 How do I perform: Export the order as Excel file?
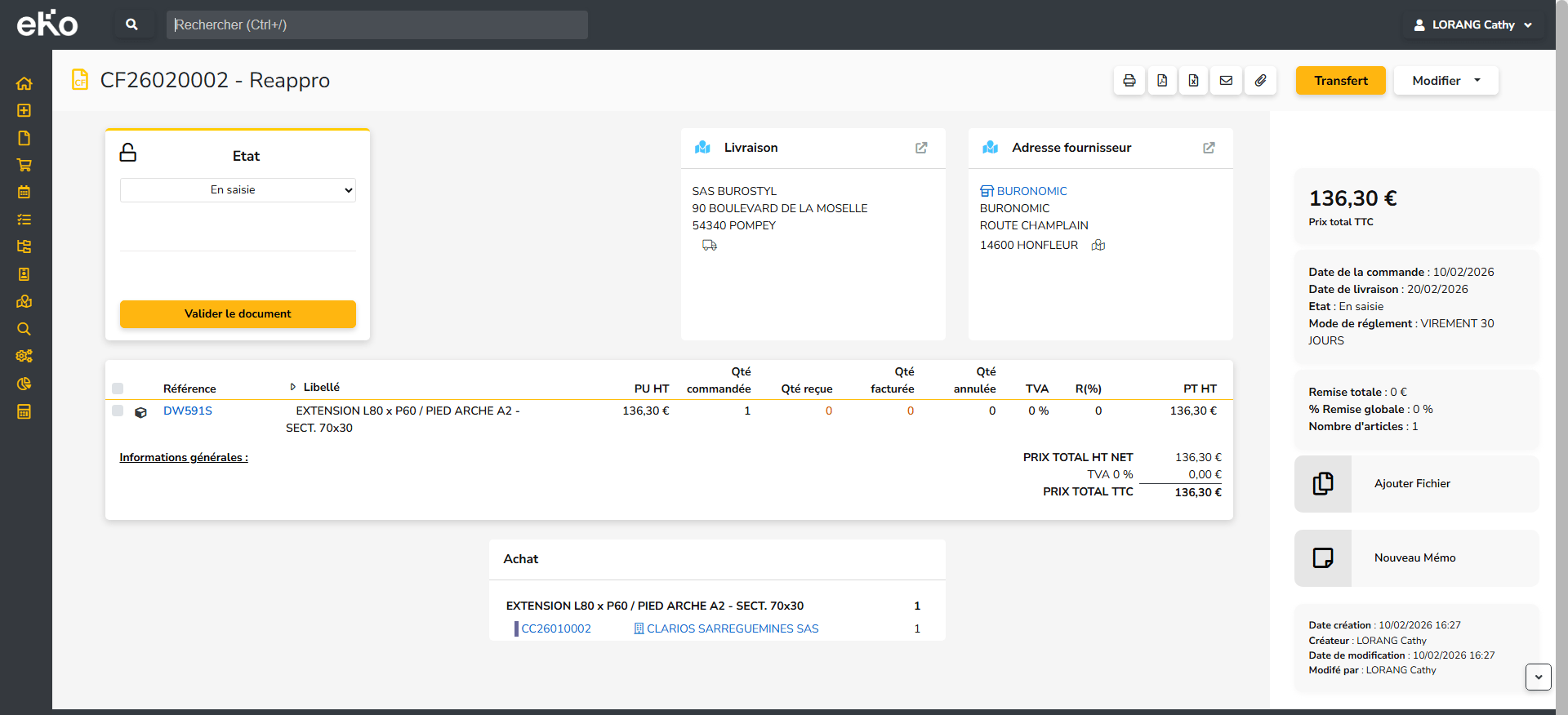pyautogui.click(x=1194, y=81)
